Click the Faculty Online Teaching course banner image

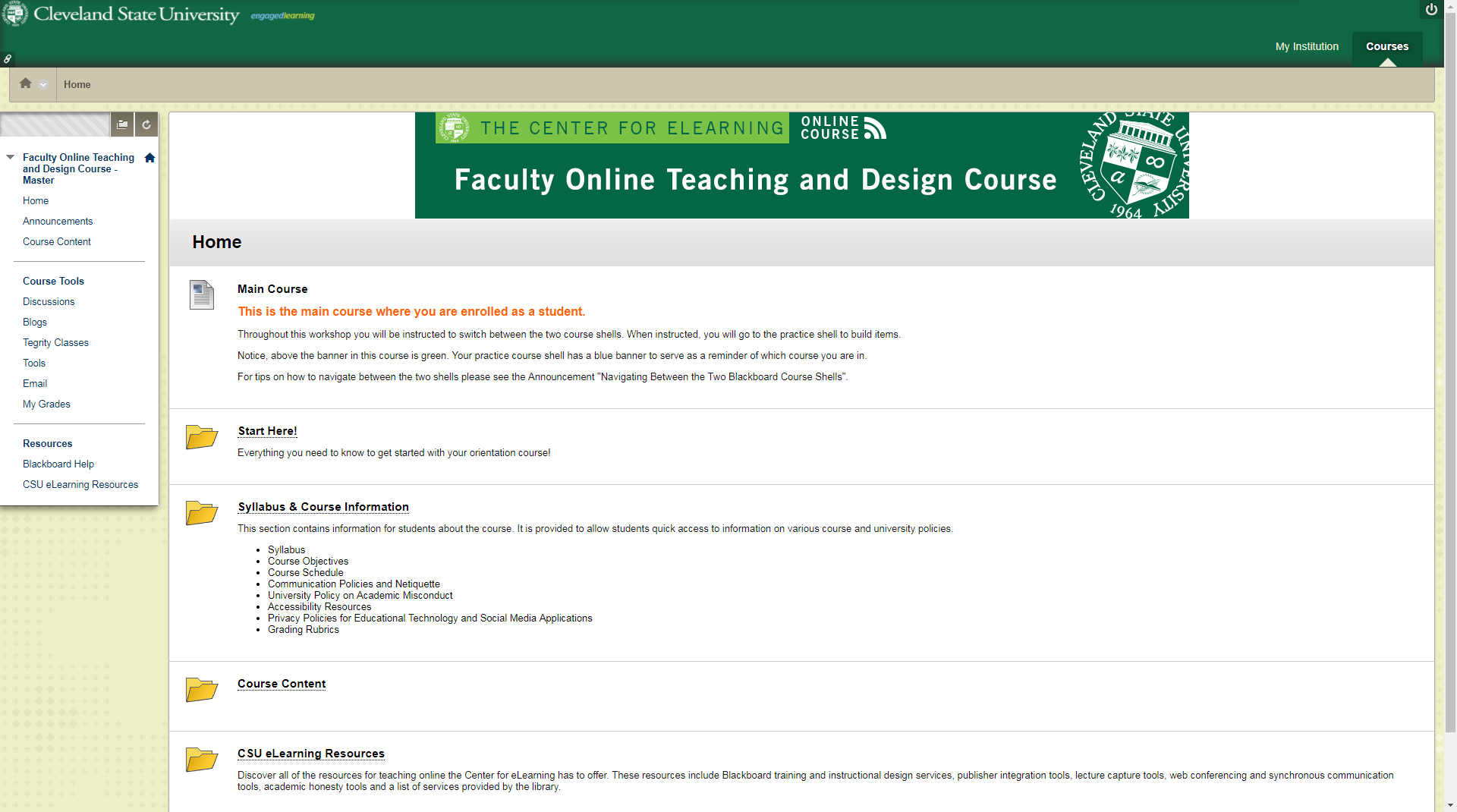801,165
